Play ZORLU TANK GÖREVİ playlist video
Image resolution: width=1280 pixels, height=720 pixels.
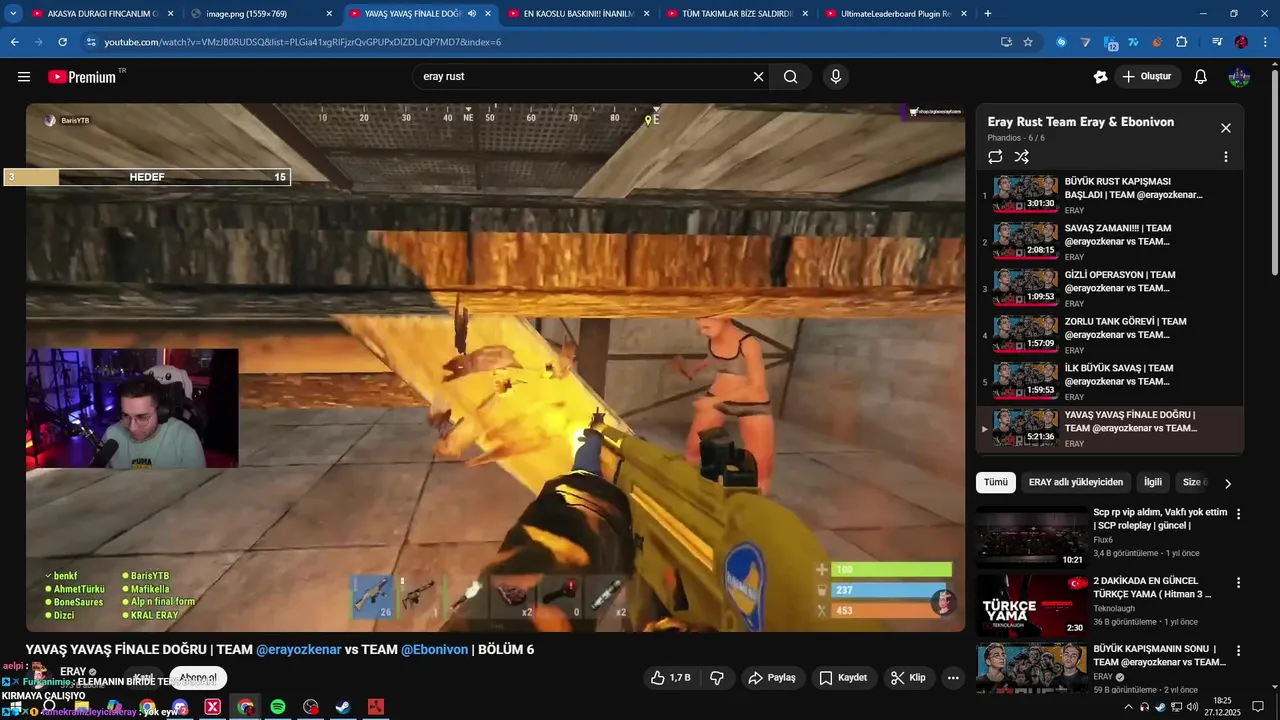point(1110,335)
